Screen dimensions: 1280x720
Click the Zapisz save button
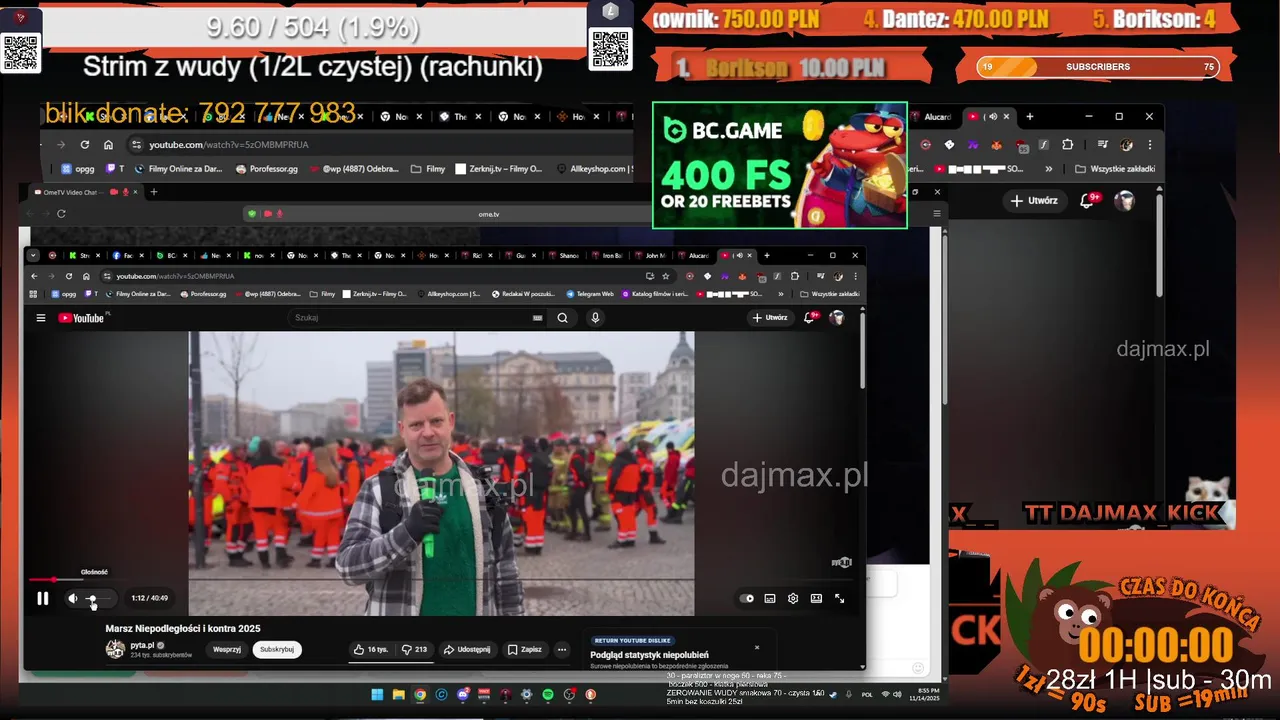click(x=525, y=649)
